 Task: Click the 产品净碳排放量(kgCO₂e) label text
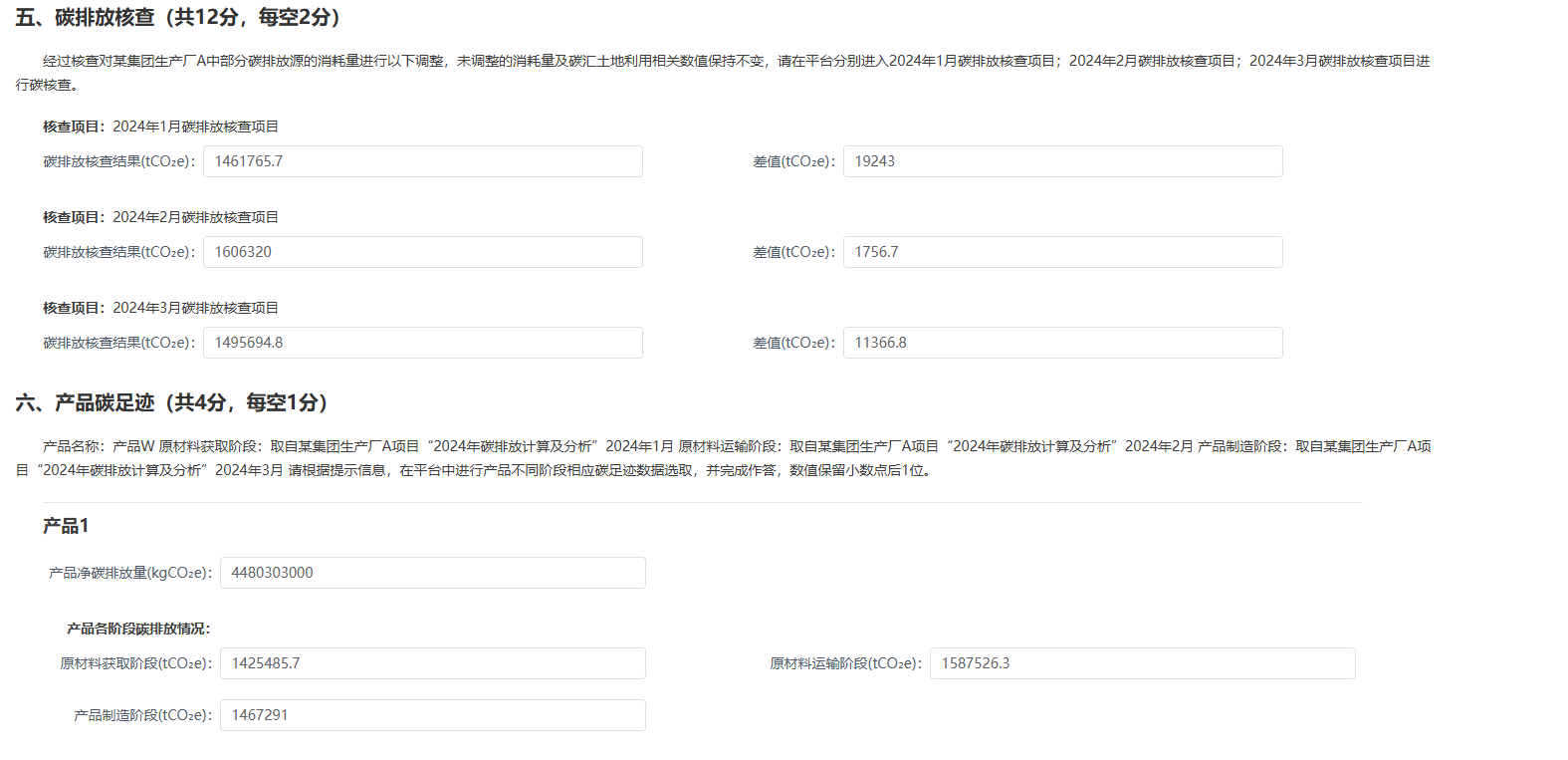tap(129, 573)
